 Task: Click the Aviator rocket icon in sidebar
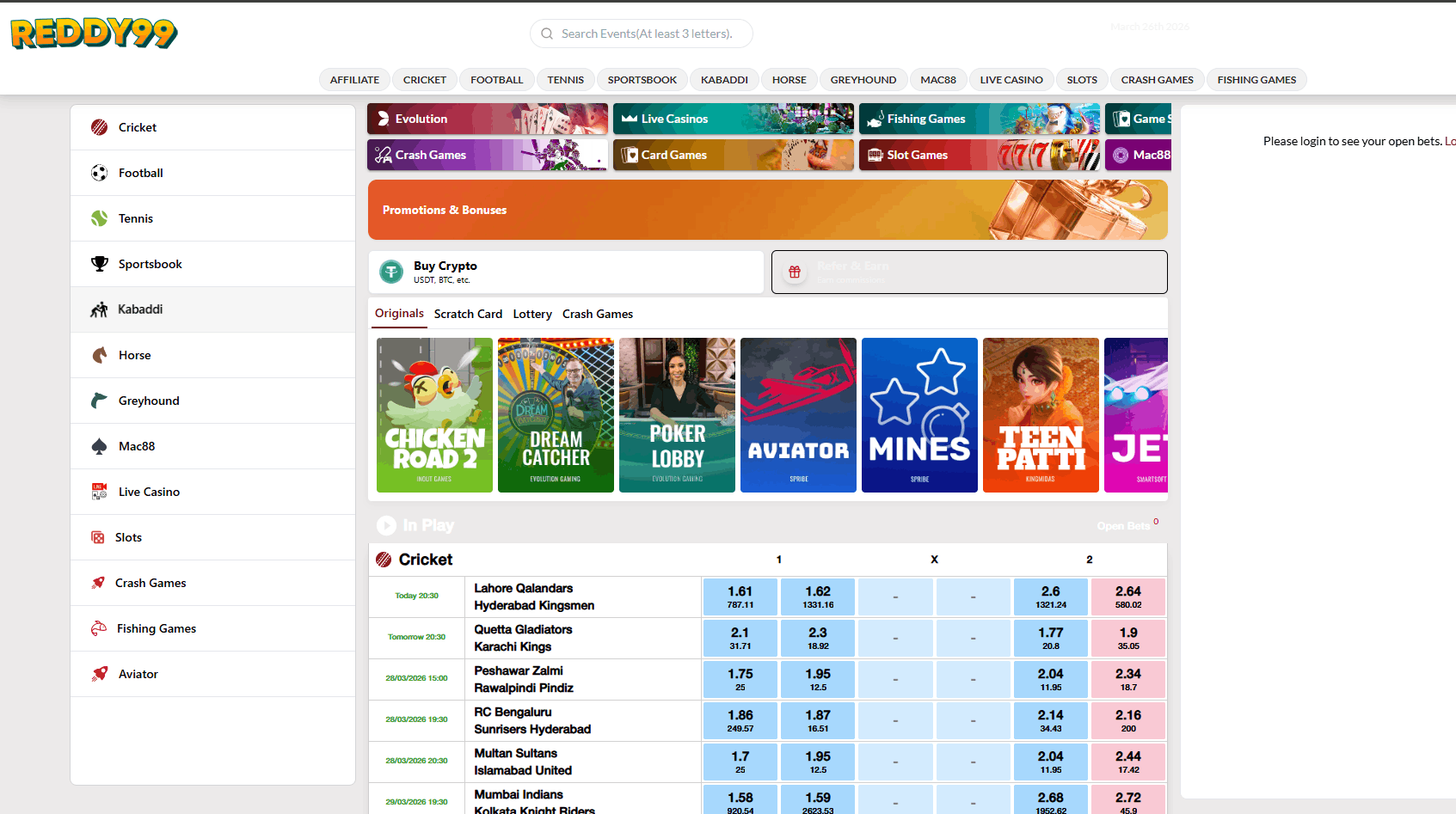100,674
